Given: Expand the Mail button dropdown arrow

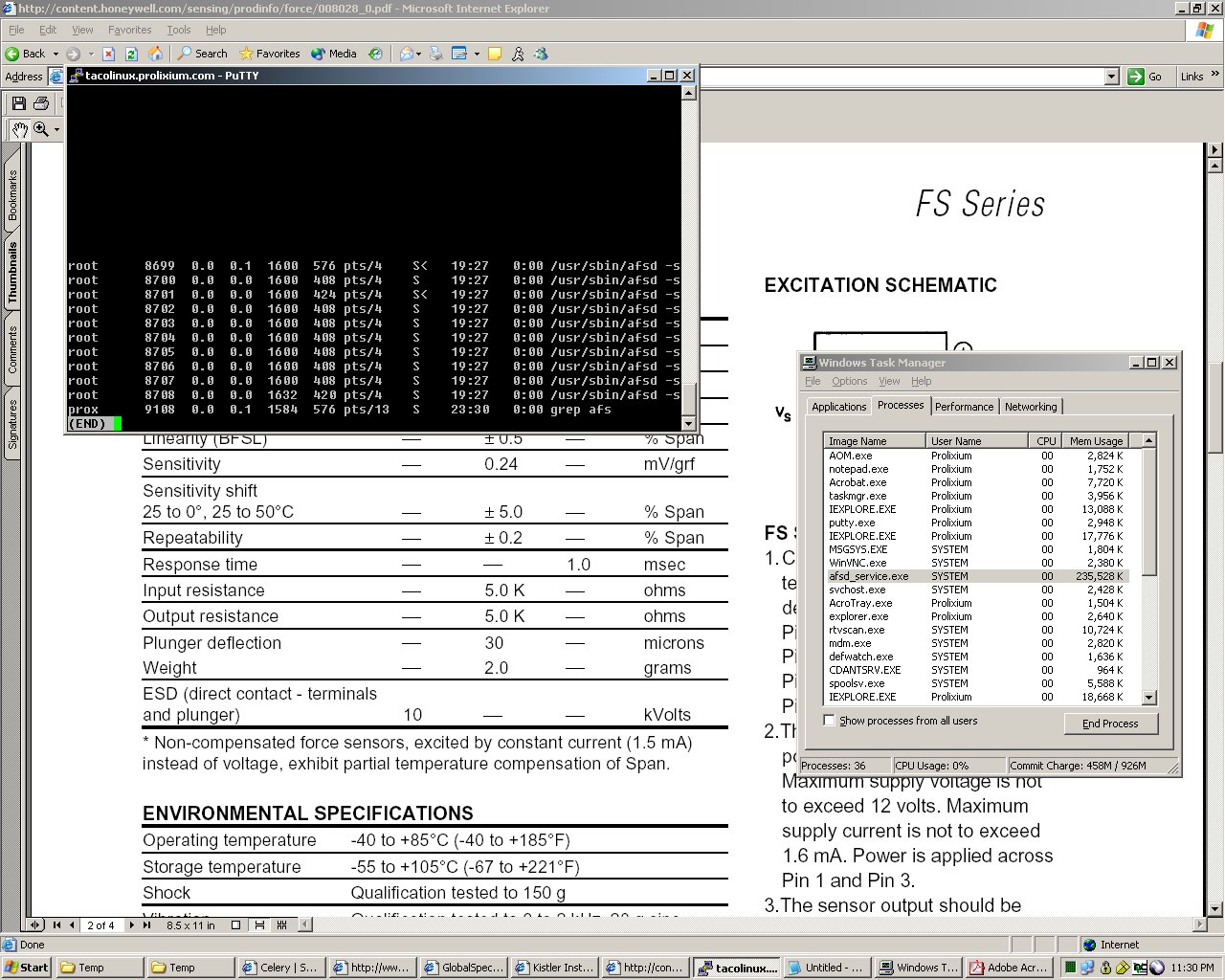Looking at the screenshot, I should (x=421, y=54).
